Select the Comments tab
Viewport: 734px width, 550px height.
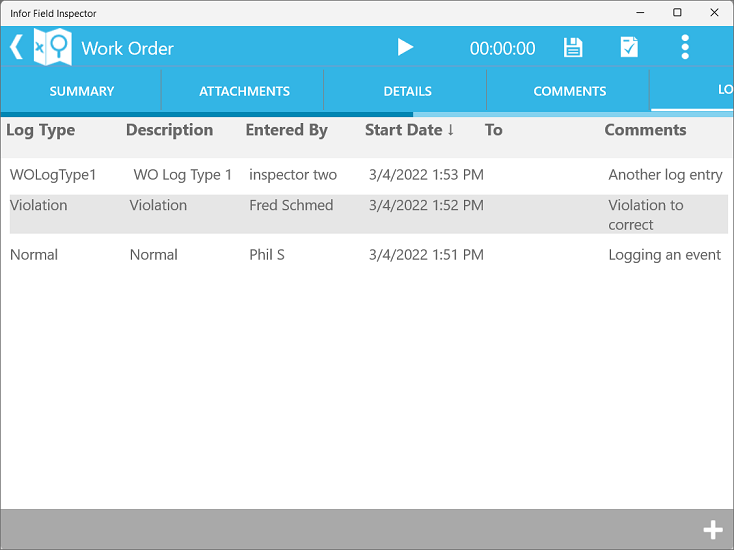(x=569, y=91)
